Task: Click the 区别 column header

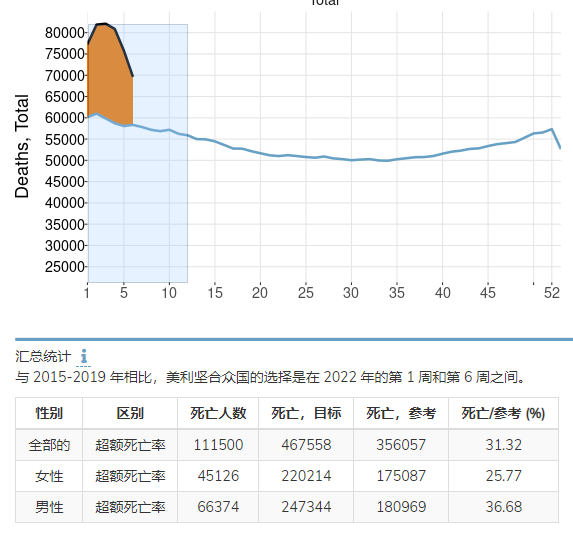Action: click(x=130, y=413)
